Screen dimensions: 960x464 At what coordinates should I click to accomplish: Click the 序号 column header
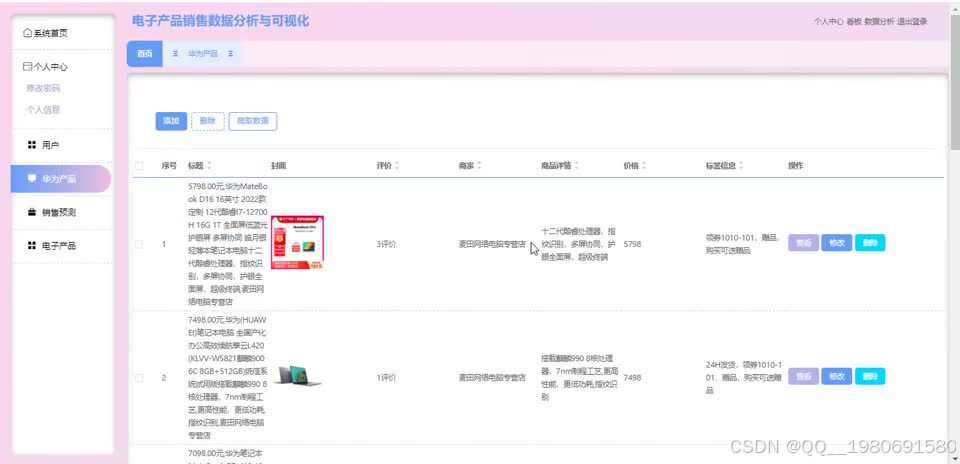point(169,165)
